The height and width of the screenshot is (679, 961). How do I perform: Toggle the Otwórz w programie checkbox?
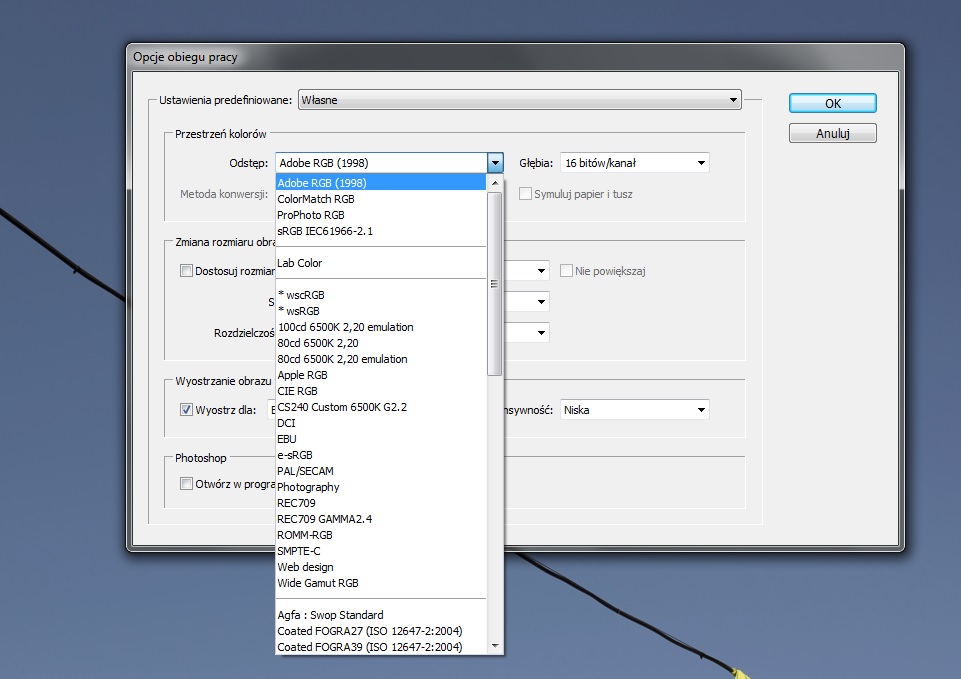(x=186, y=483)
